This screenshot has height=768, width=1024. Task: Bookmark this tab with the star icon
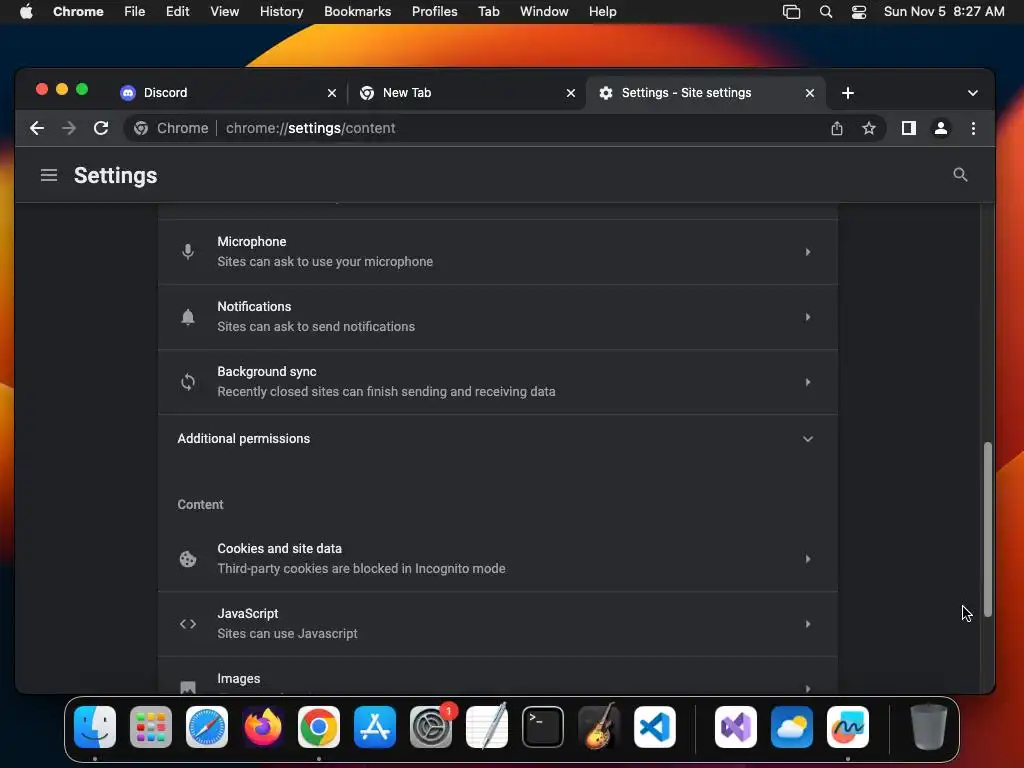click(x=869, y=128)
